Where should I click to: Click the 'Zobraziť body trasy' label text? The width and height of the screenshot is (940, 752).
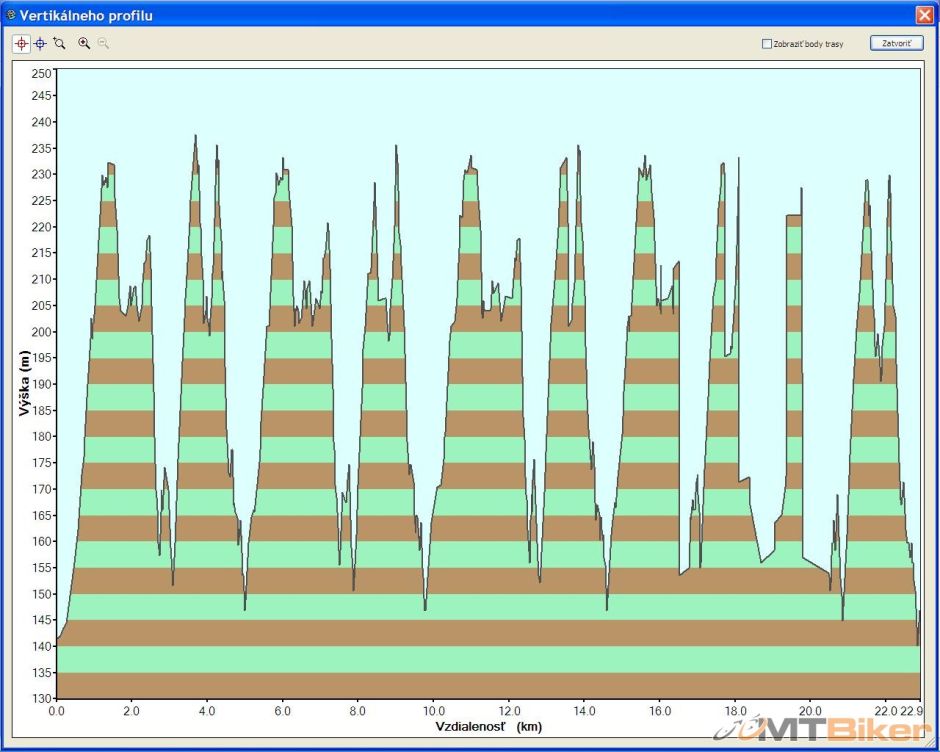(808, 44)
